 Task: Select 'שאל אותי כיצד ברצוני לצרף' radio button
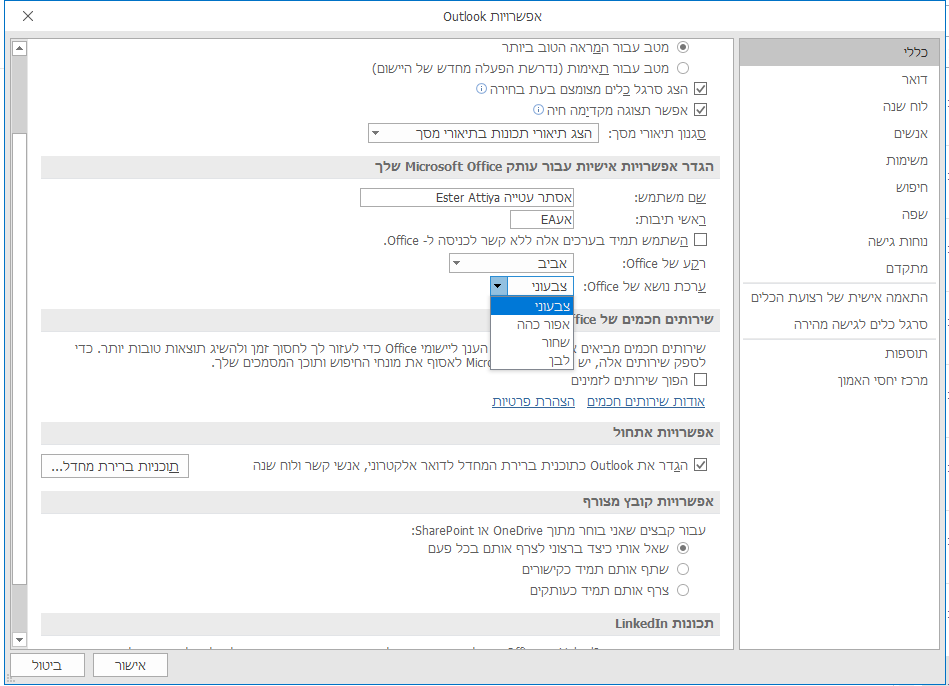(683, 548)
